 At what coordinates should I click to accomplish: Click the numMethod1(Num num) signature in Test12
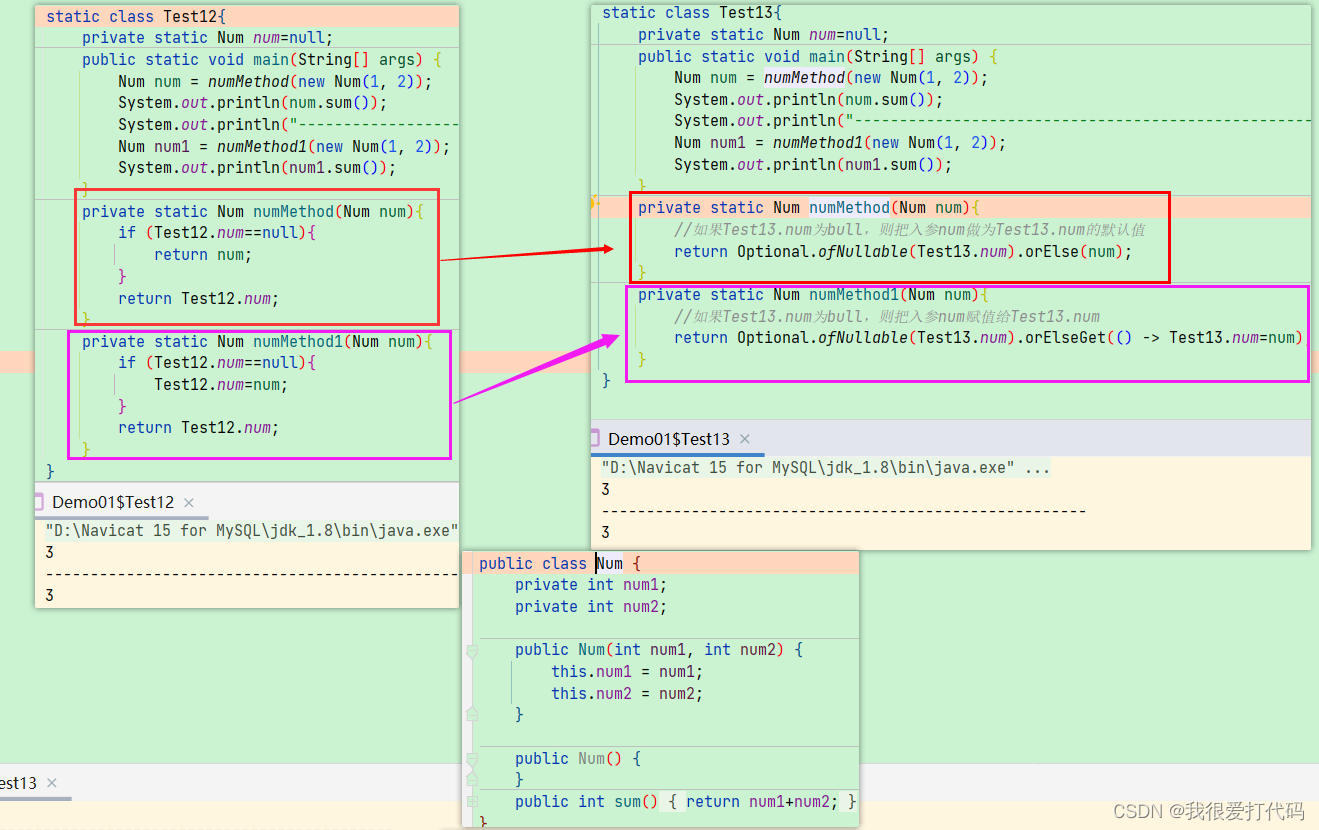257,342
